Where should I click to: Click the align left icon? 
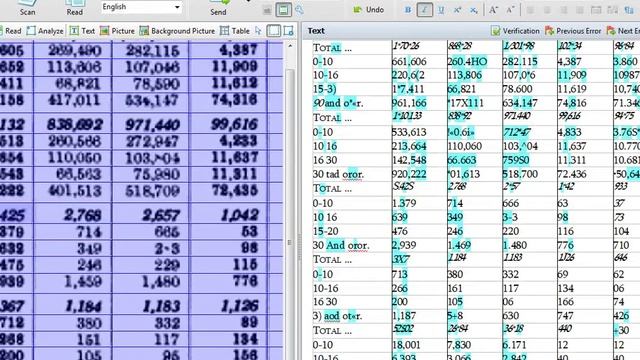pyautogui.click(x=530, y=10)
